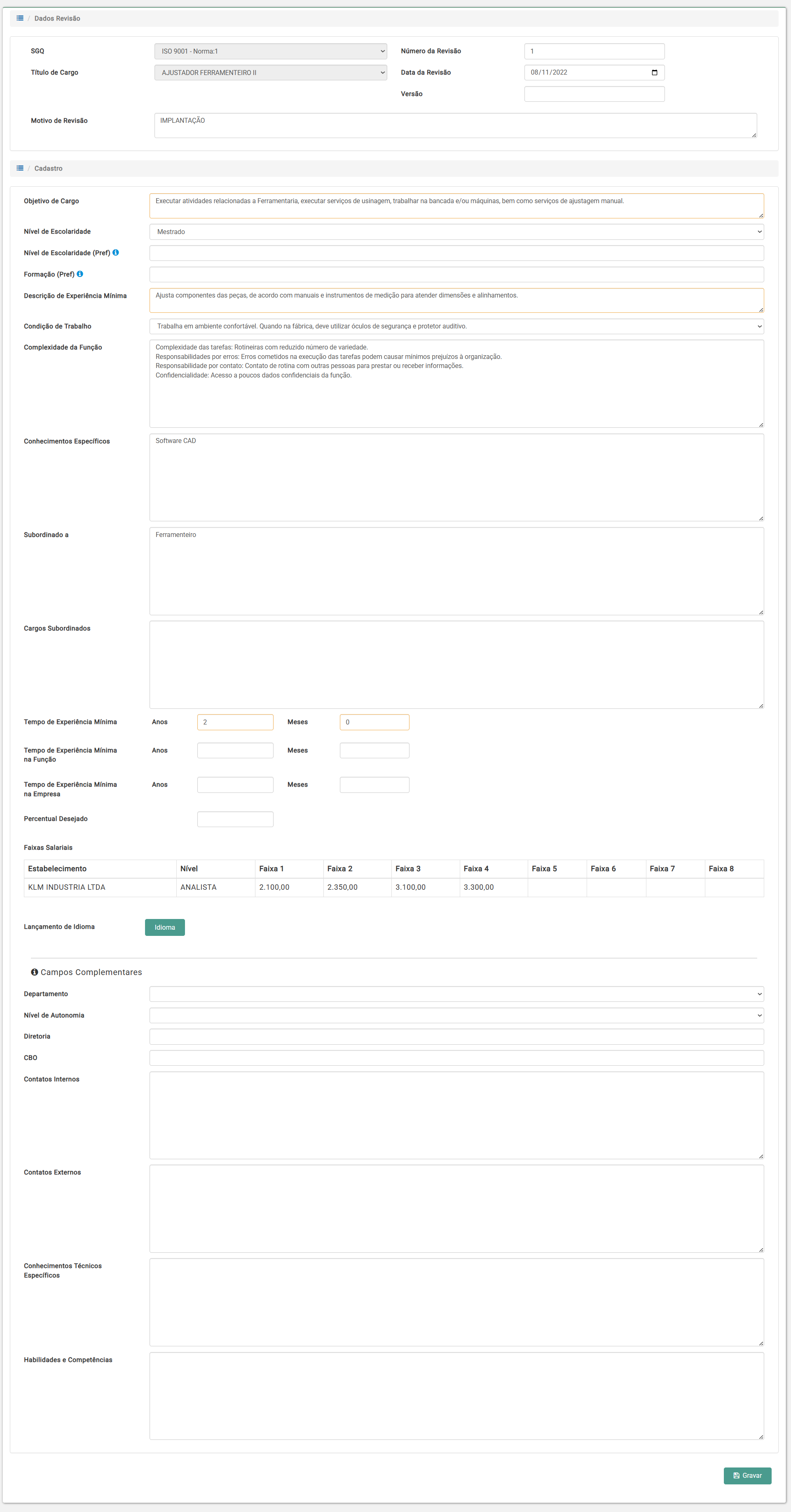The image size is (791, 1512).
Task: Click the Cargos Subordinados text area
Action: (x=456, y=664)
